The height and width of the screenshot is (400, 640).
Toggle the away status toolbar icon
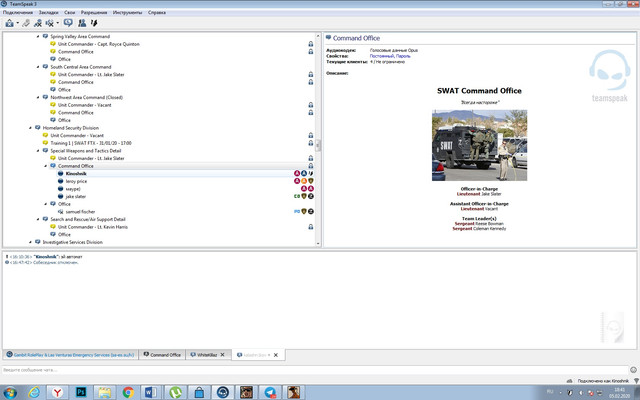pyautogui.click(x=49, y=23)
